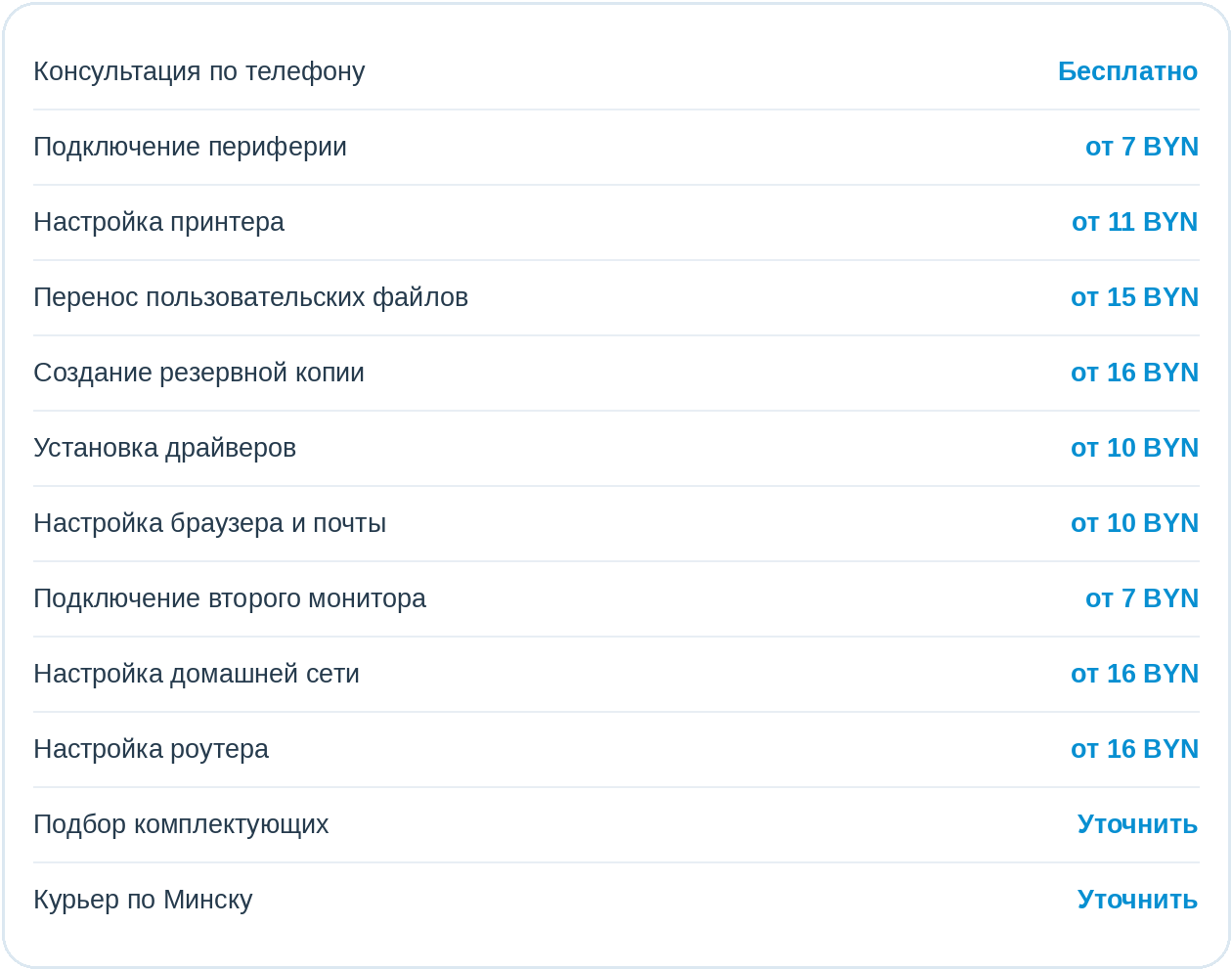1232x970 pixels.
Task: Select the Подключение периферии row label
Action: 190,148
